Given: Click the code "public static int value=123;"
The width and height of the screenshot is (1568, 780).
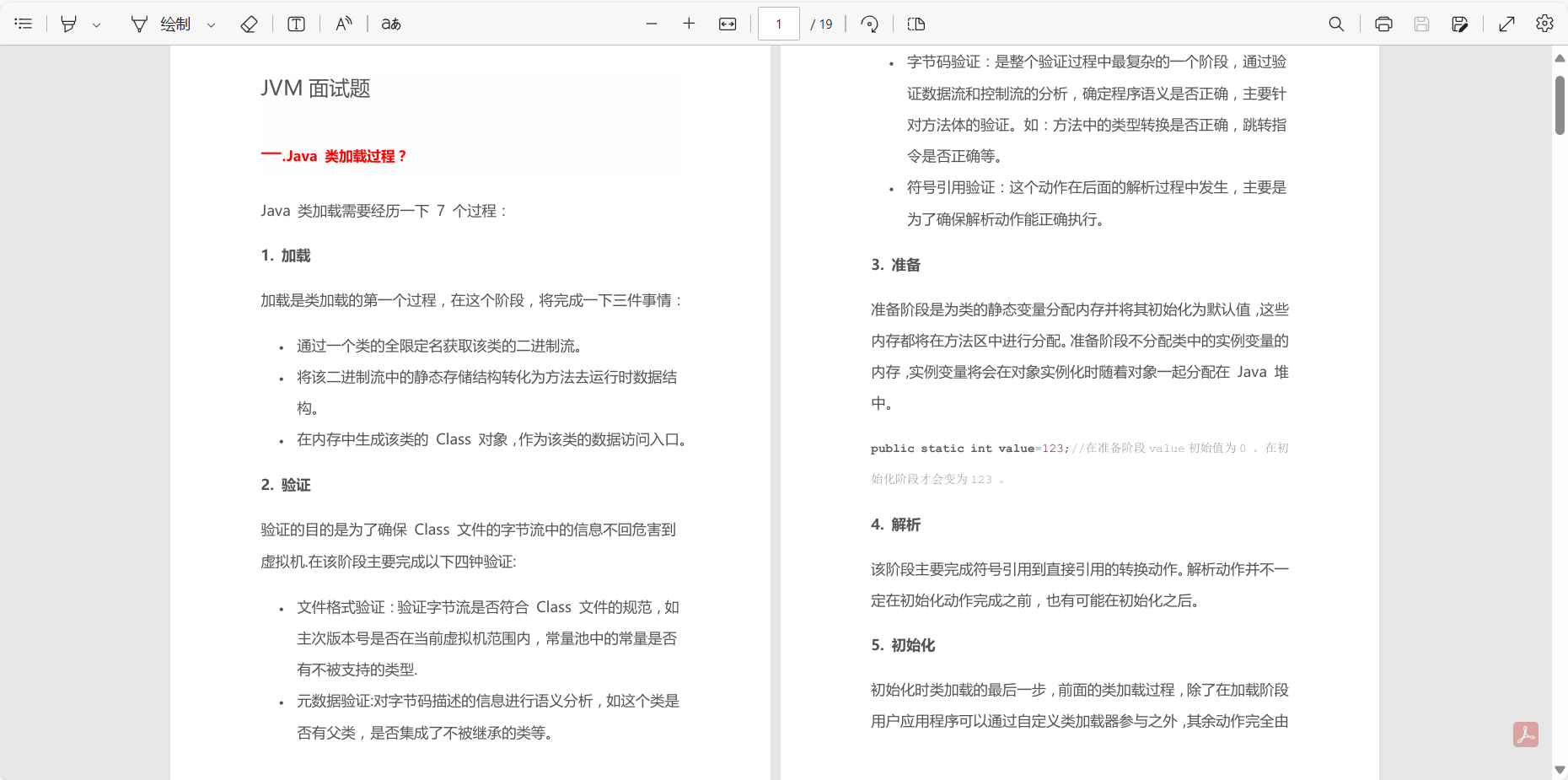Looking at the screenshot, I should (970, 449).
